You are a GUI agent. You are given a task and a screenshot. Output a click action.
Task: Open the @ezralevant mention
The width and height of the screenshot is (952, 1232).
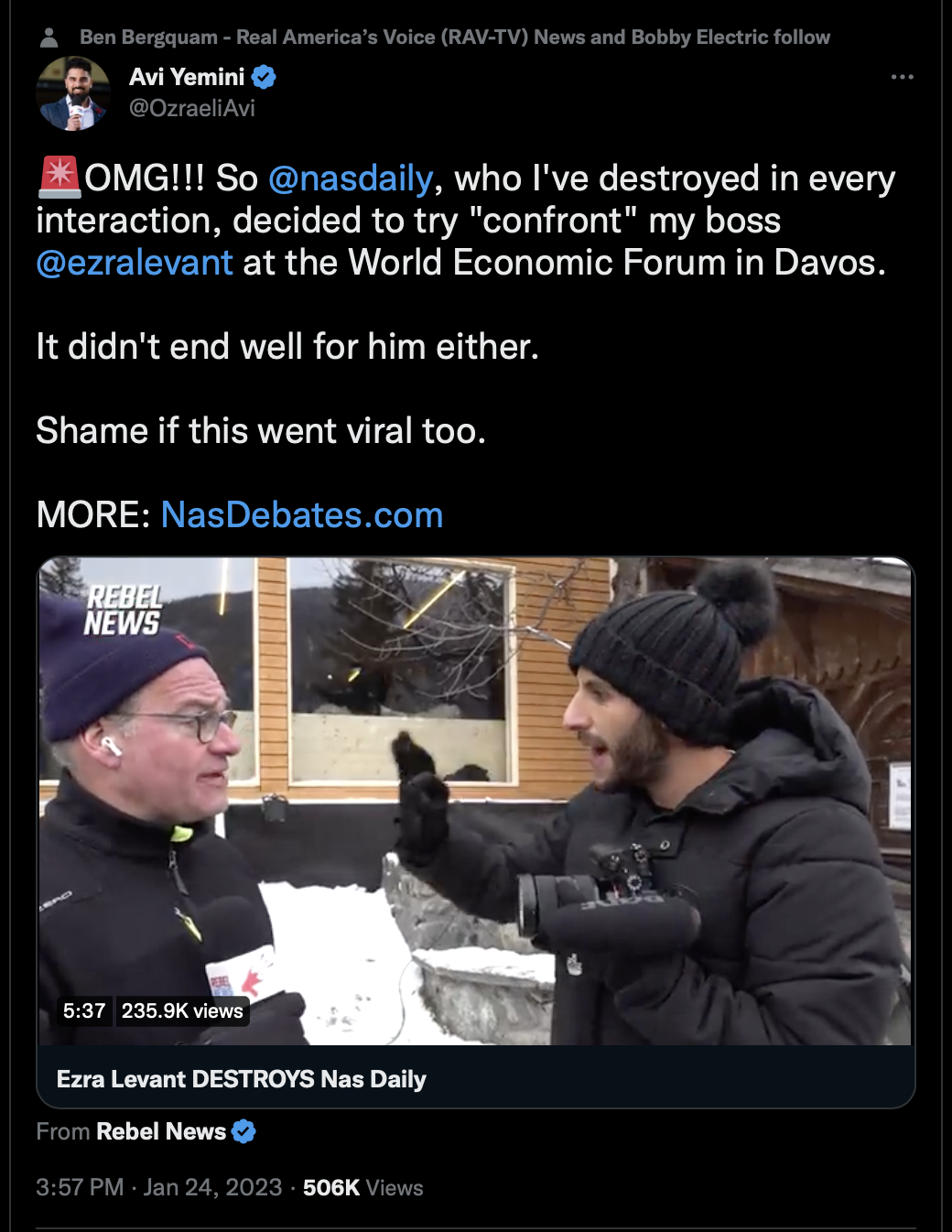pos(135,263)
